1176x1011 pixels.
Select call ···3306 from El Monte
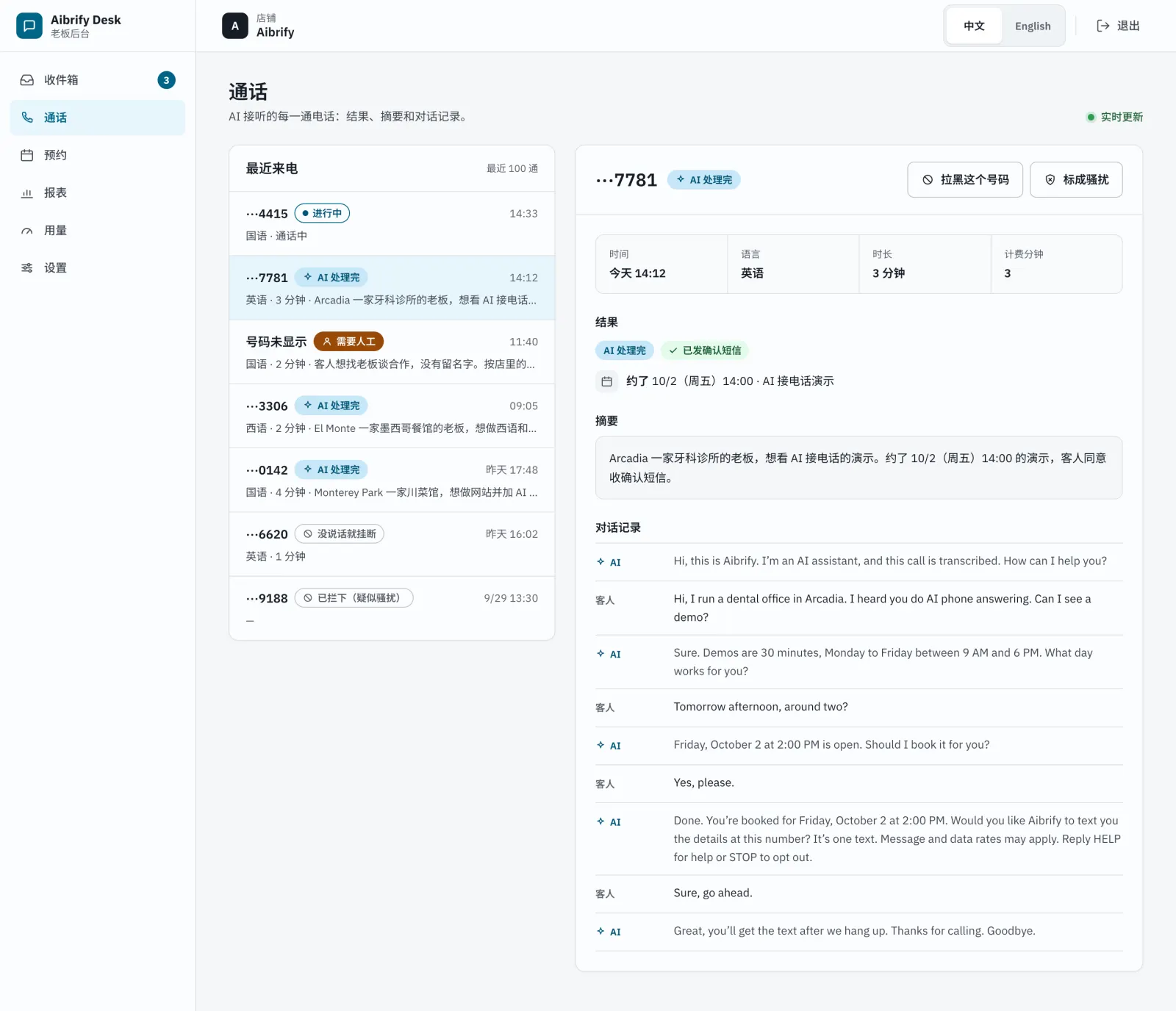tap(392, 416)
